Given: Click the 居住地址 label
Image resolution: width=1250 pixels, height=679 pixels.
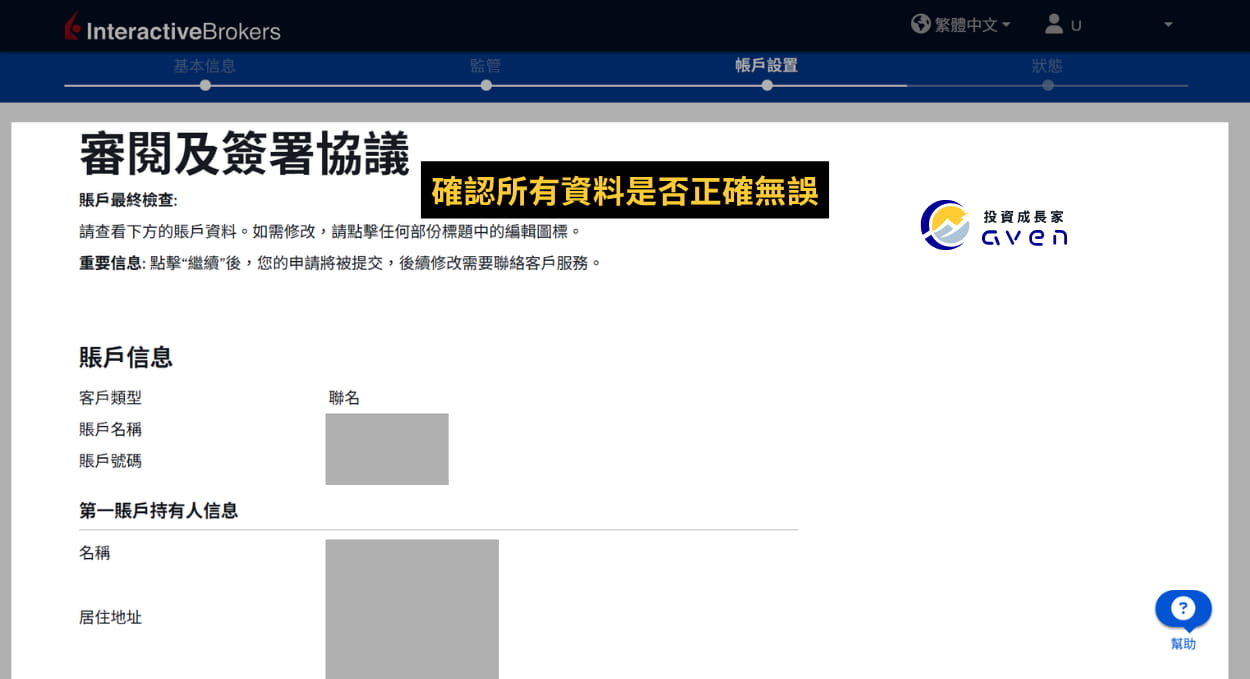Looking at the screenshot, I should pos(110,618).
